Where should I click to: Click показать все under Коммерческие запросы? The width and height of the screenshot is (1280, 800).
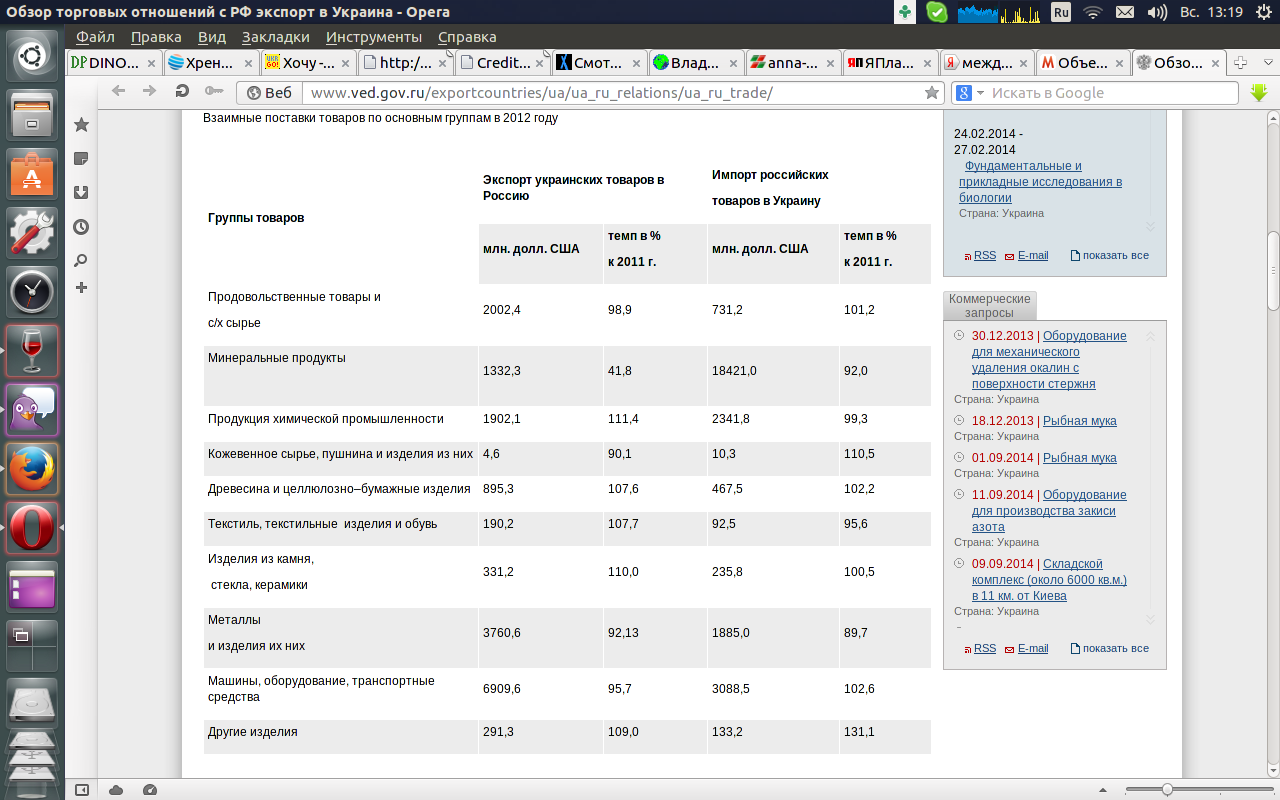tap(1115, 648)
